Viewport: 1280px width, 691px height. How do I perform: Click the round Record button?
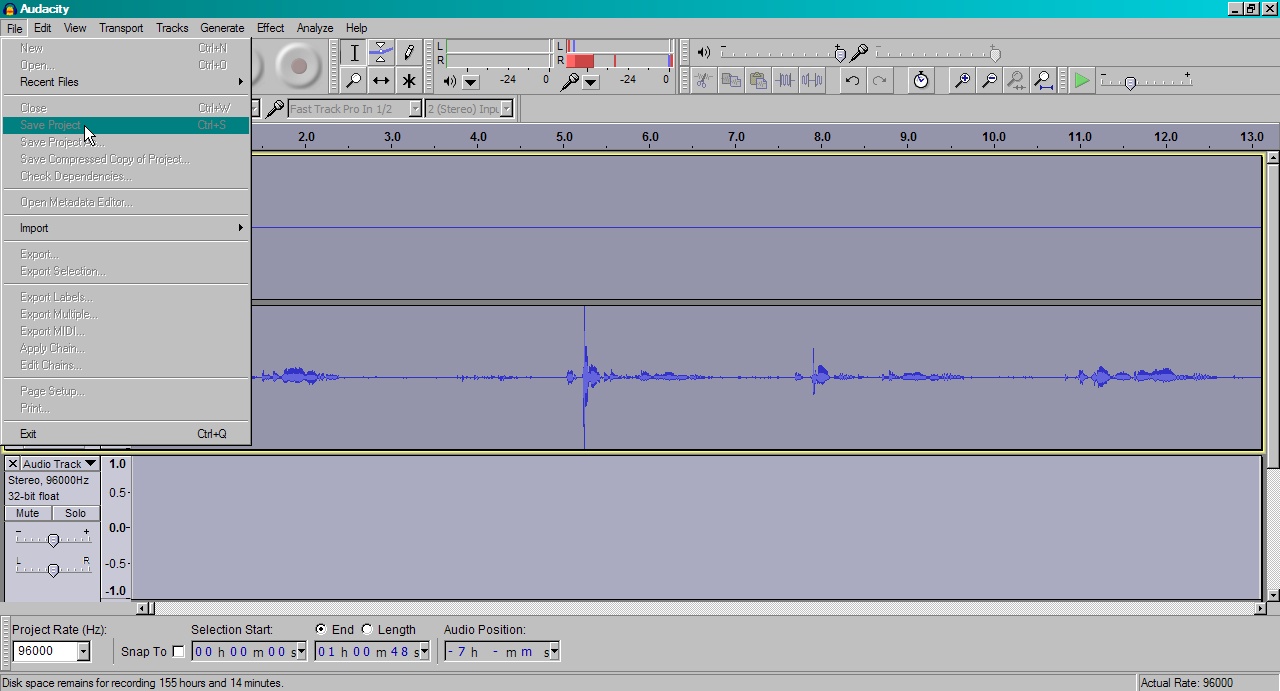point(297,66)
